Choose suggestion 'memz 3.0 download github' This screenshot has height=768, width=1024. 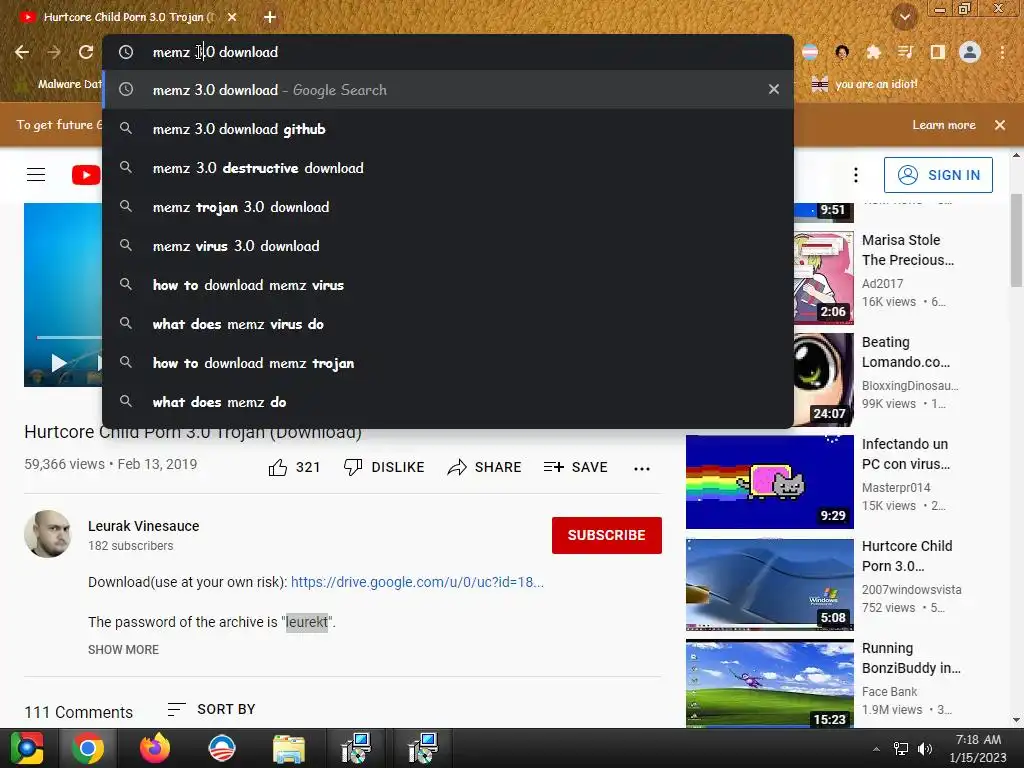point(448,129)
